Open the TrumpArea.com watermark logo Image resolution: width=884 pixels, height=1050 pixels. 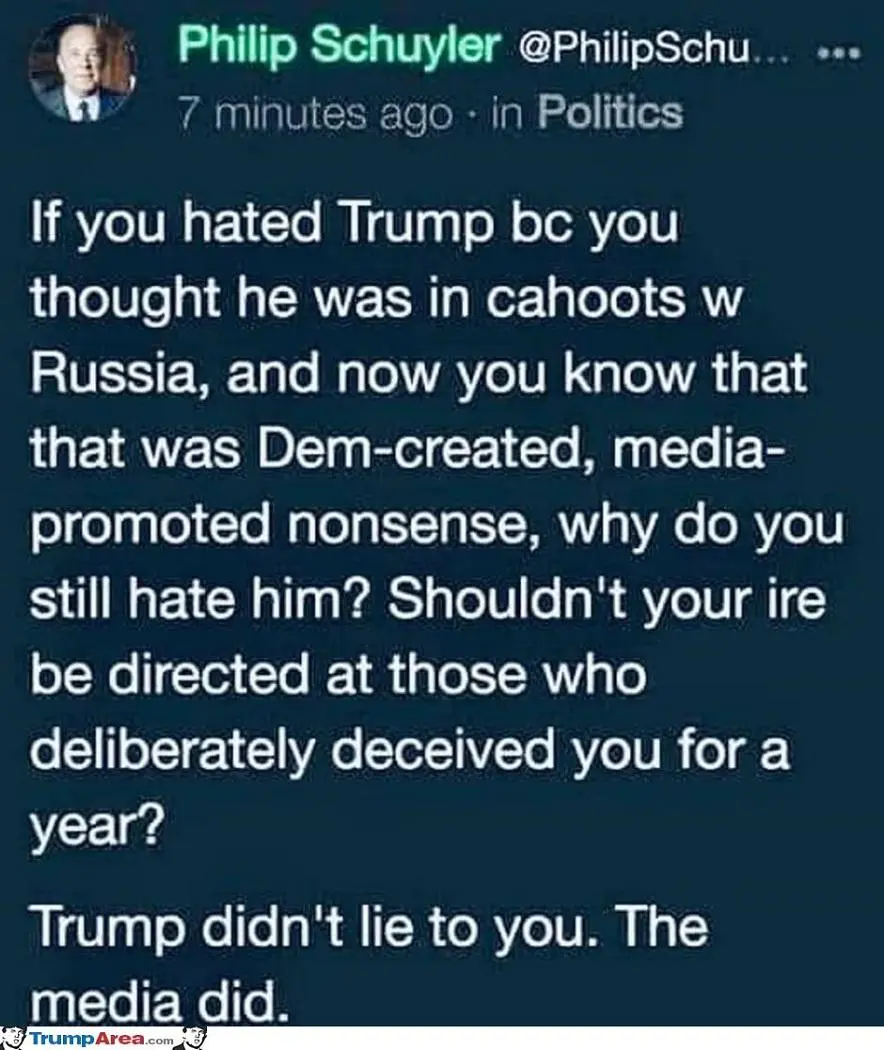tap(100, 1039)
